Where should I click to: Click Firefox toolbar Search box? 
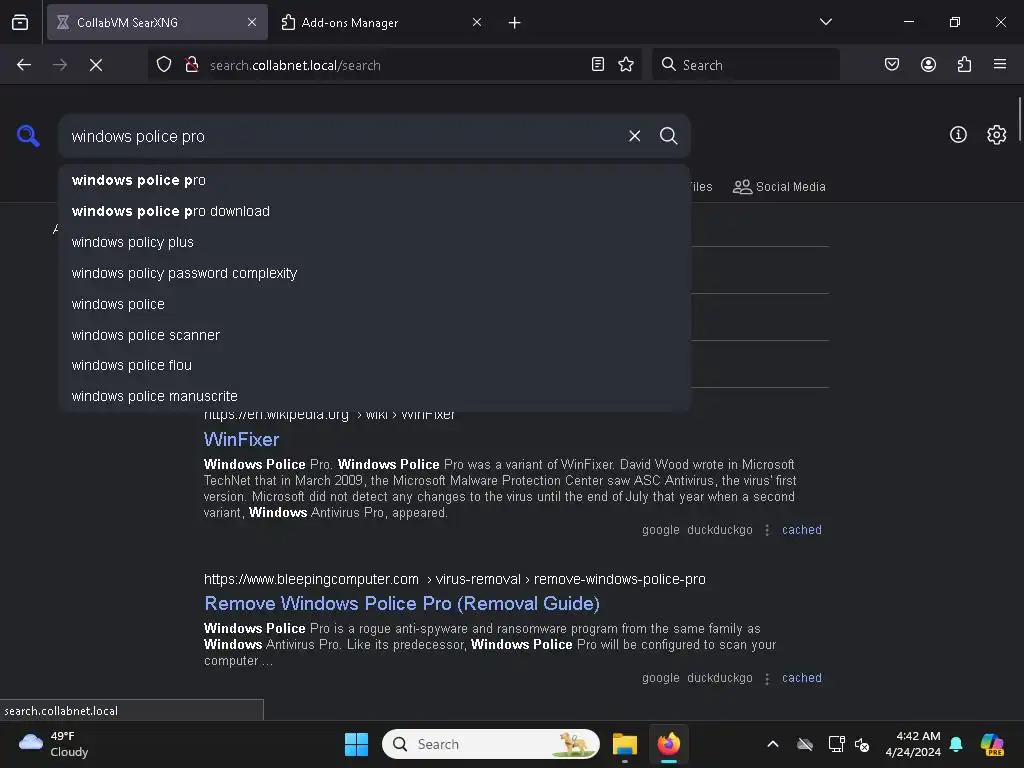(746, 65)
